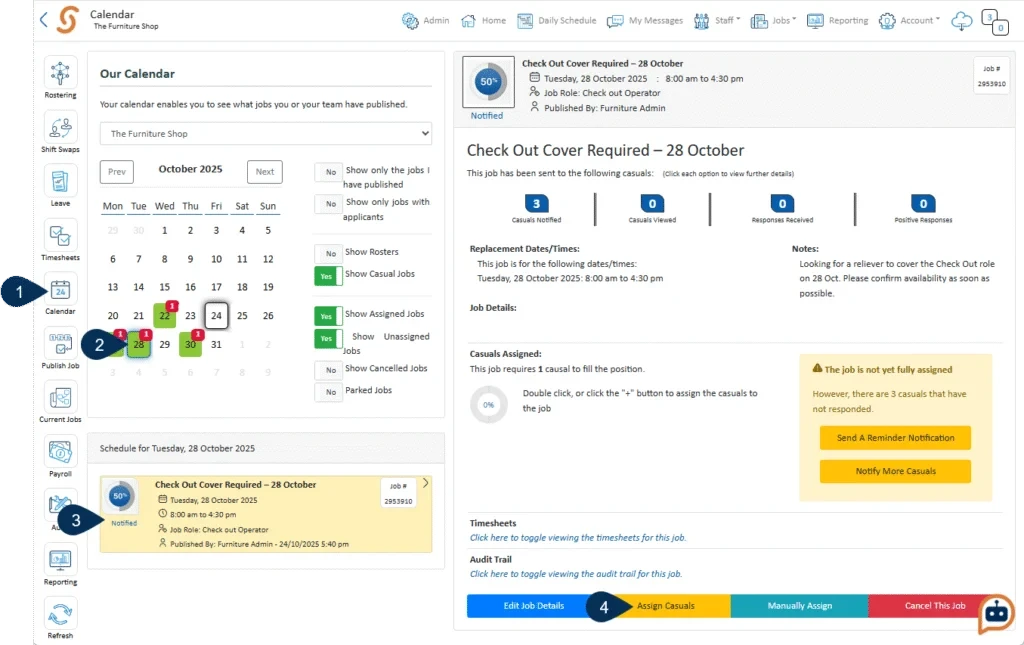Open the cloud download icon in header
This screenshot has width=1024, height=645.
coord(961,21)
